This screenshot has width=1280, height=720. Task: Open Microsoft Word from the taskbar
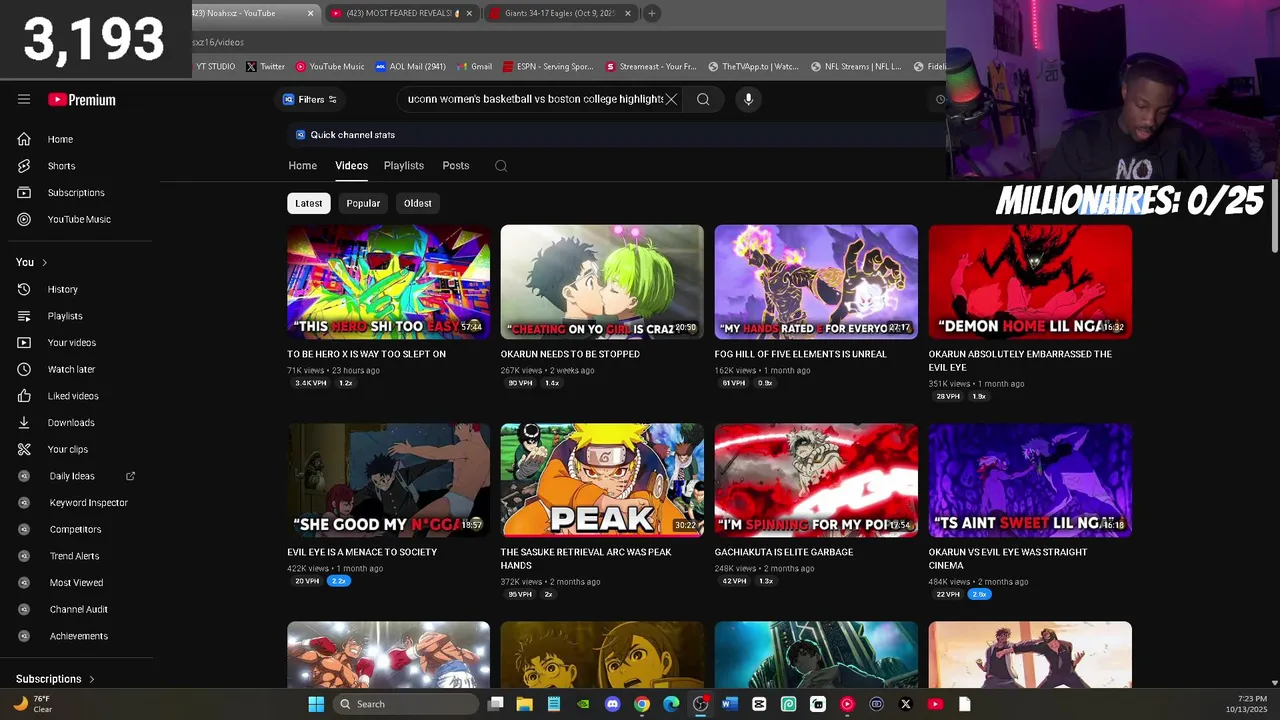click(x=729, y=704)
